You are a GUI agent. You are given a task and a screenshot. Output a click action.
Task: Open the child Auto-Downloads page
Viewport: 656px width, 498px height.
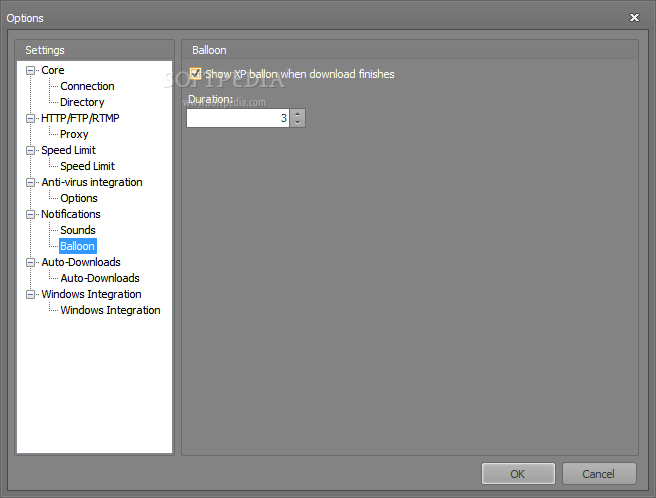click(100, 278)
